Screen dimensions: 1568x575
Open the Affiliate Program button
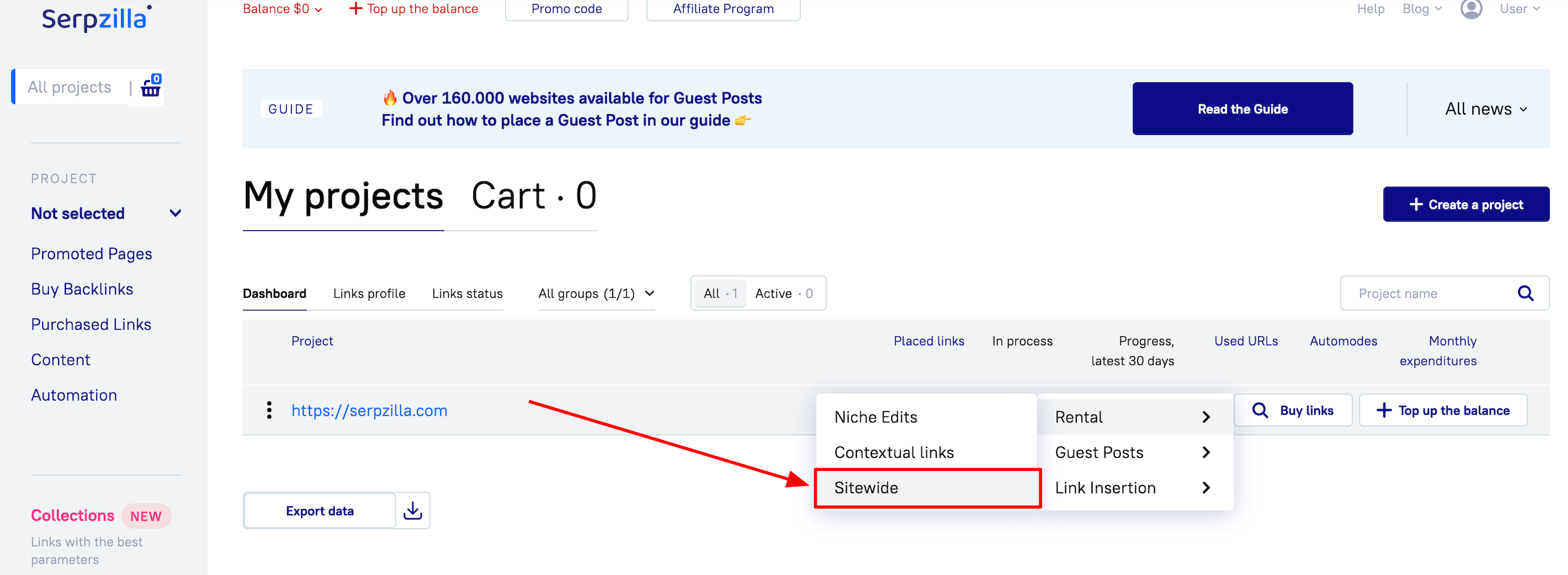[722, 8]
